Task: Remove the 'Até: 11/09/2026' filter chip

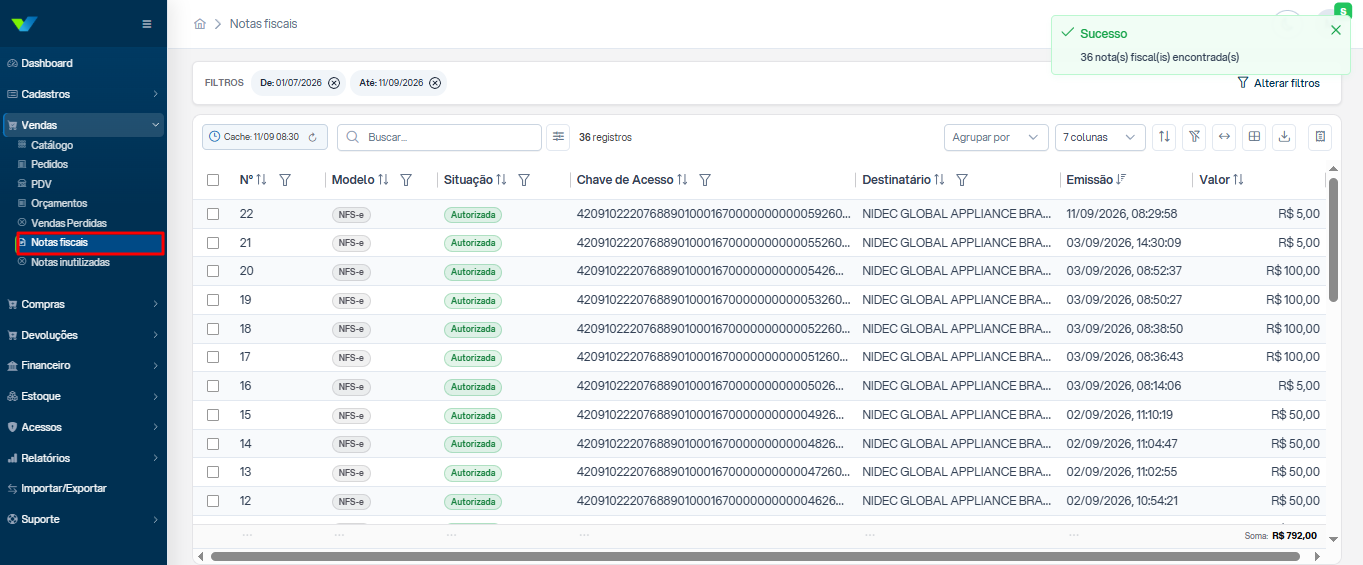Action: click(x=435, y=83)
